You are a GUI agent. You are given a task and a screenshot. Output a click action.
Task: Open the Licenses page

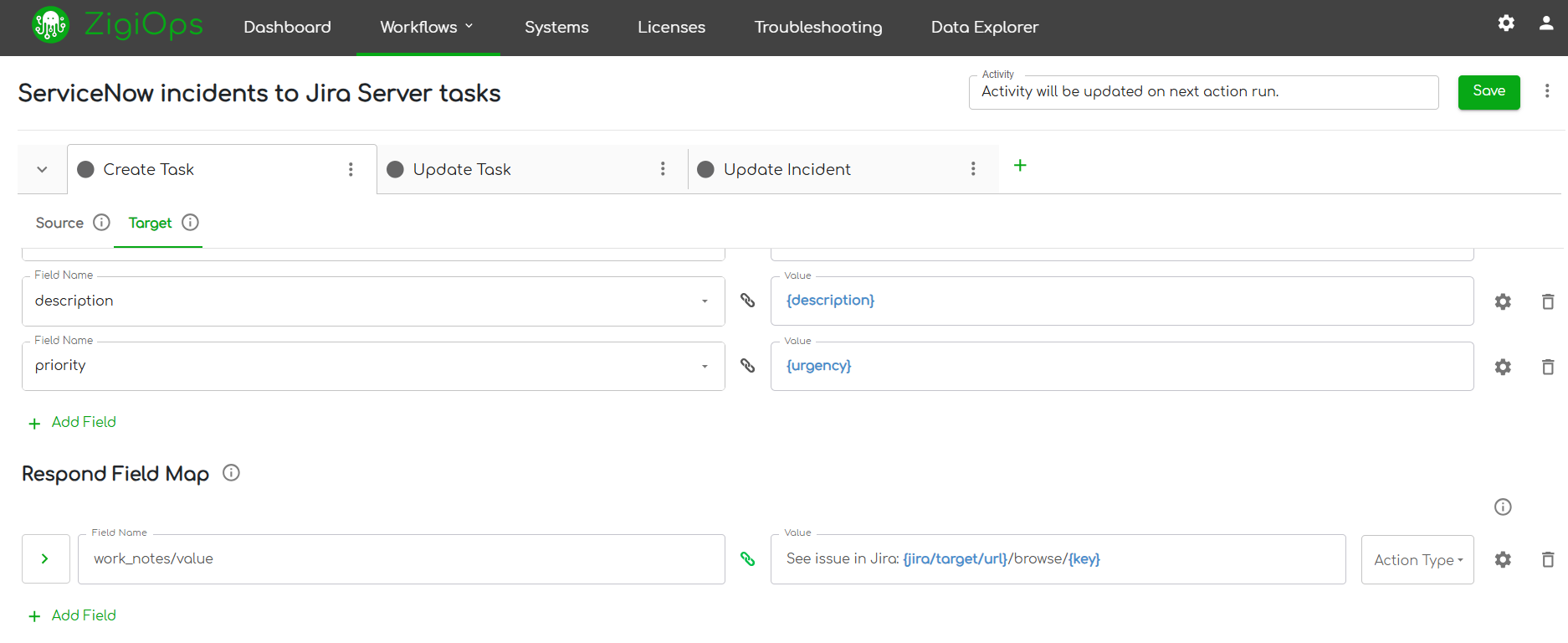tap(671, 27)
